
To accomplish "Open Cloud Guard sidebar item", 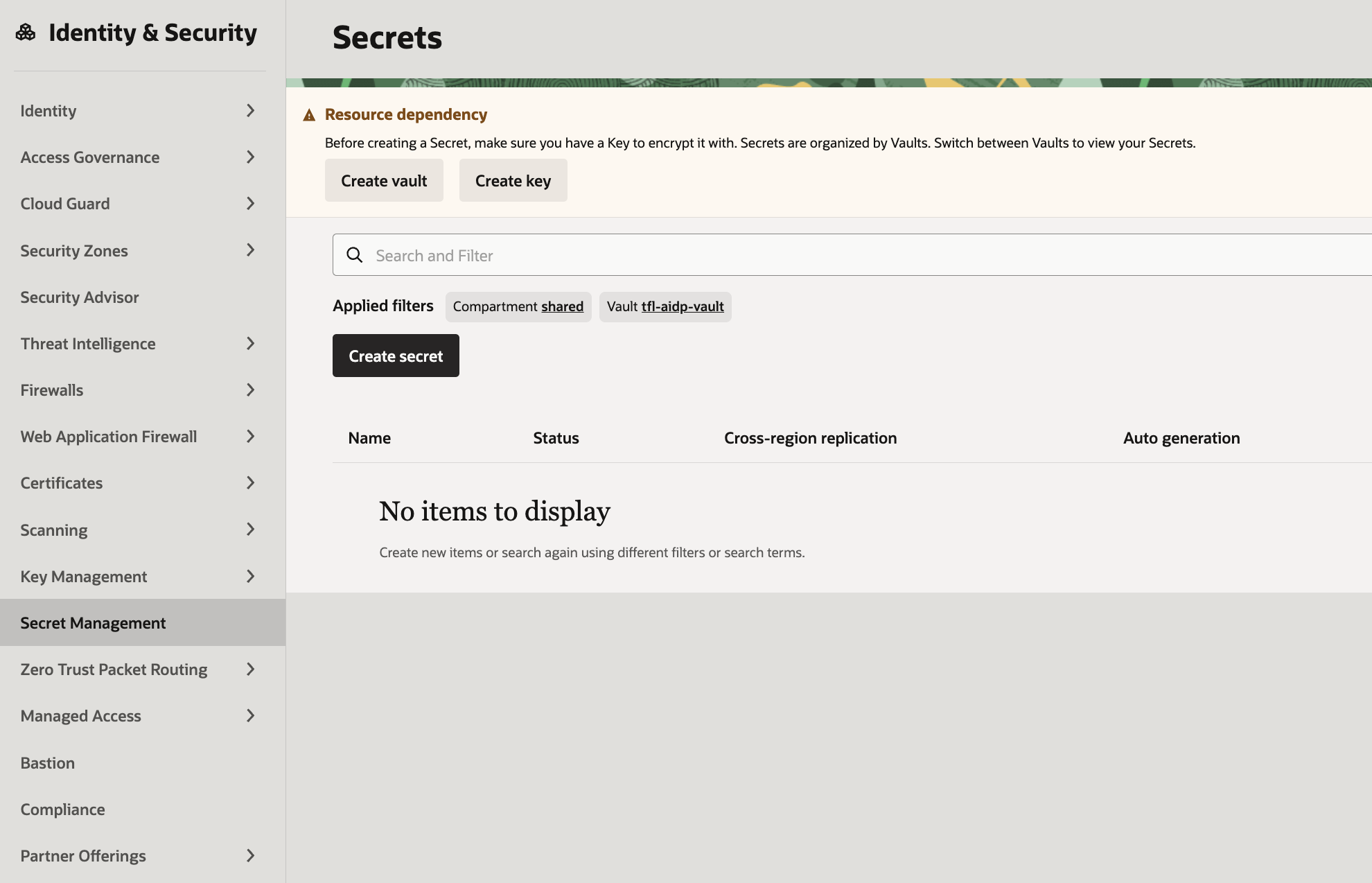I will pos(143,204).
